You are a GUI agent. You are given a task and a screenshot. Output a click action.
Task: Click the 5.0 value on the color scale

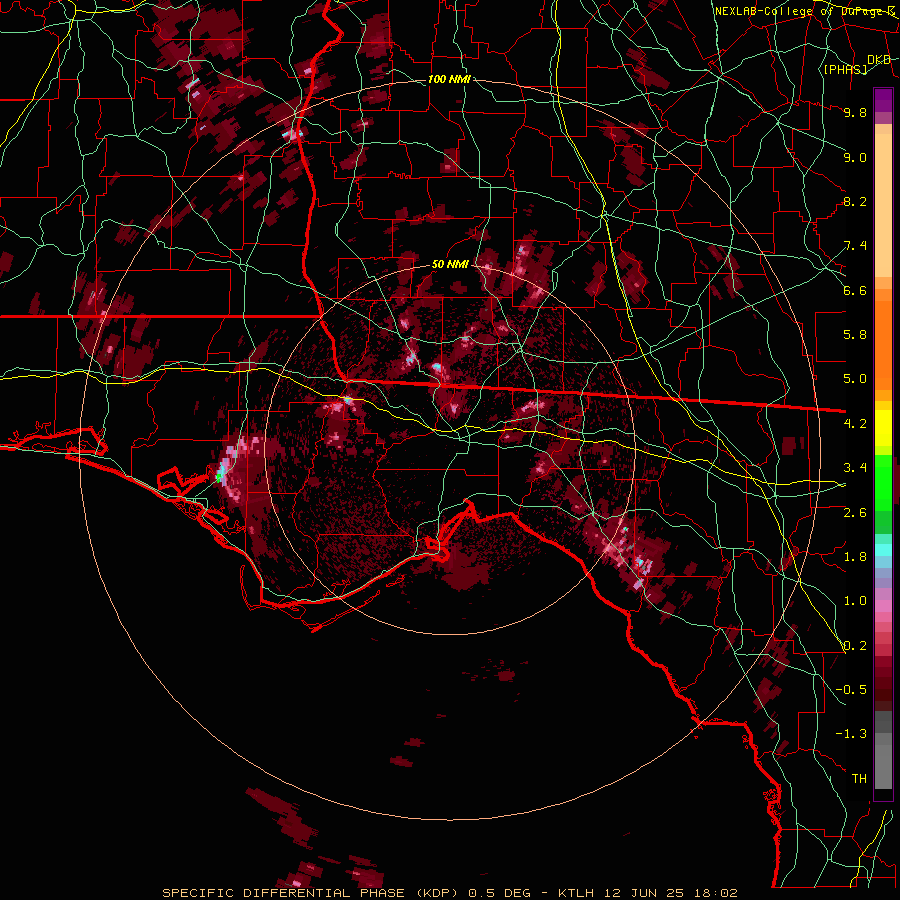click(855, 379)
